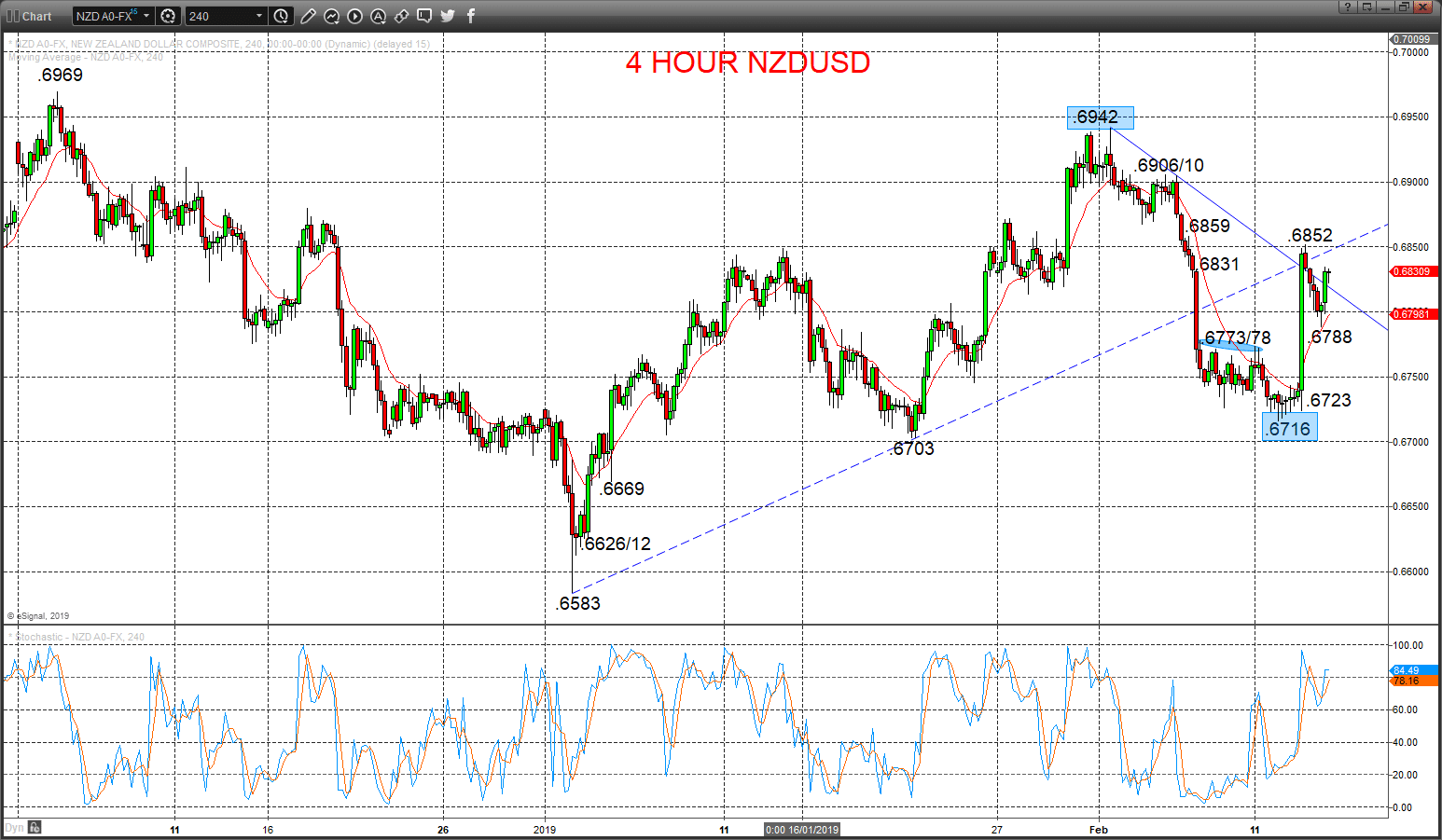Click the Chart window link icon
Screen dimensions: 1442x840
click(13, 16)
